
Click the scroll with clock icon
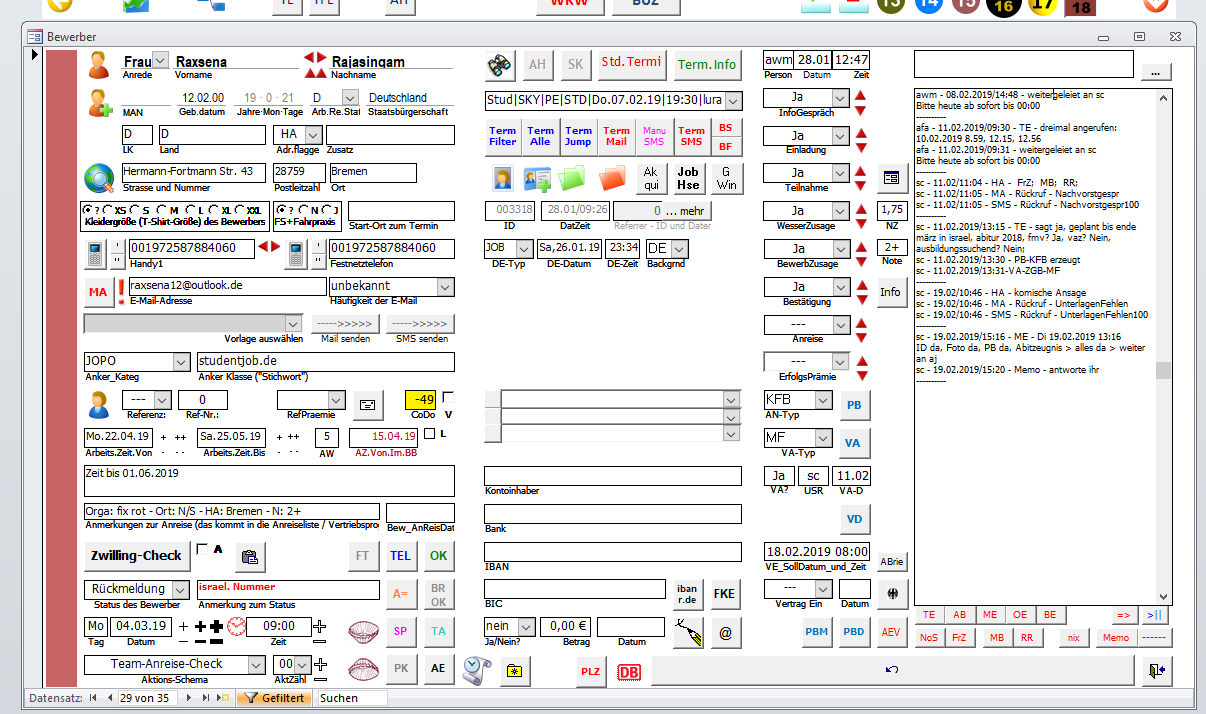tap(477, 668)
